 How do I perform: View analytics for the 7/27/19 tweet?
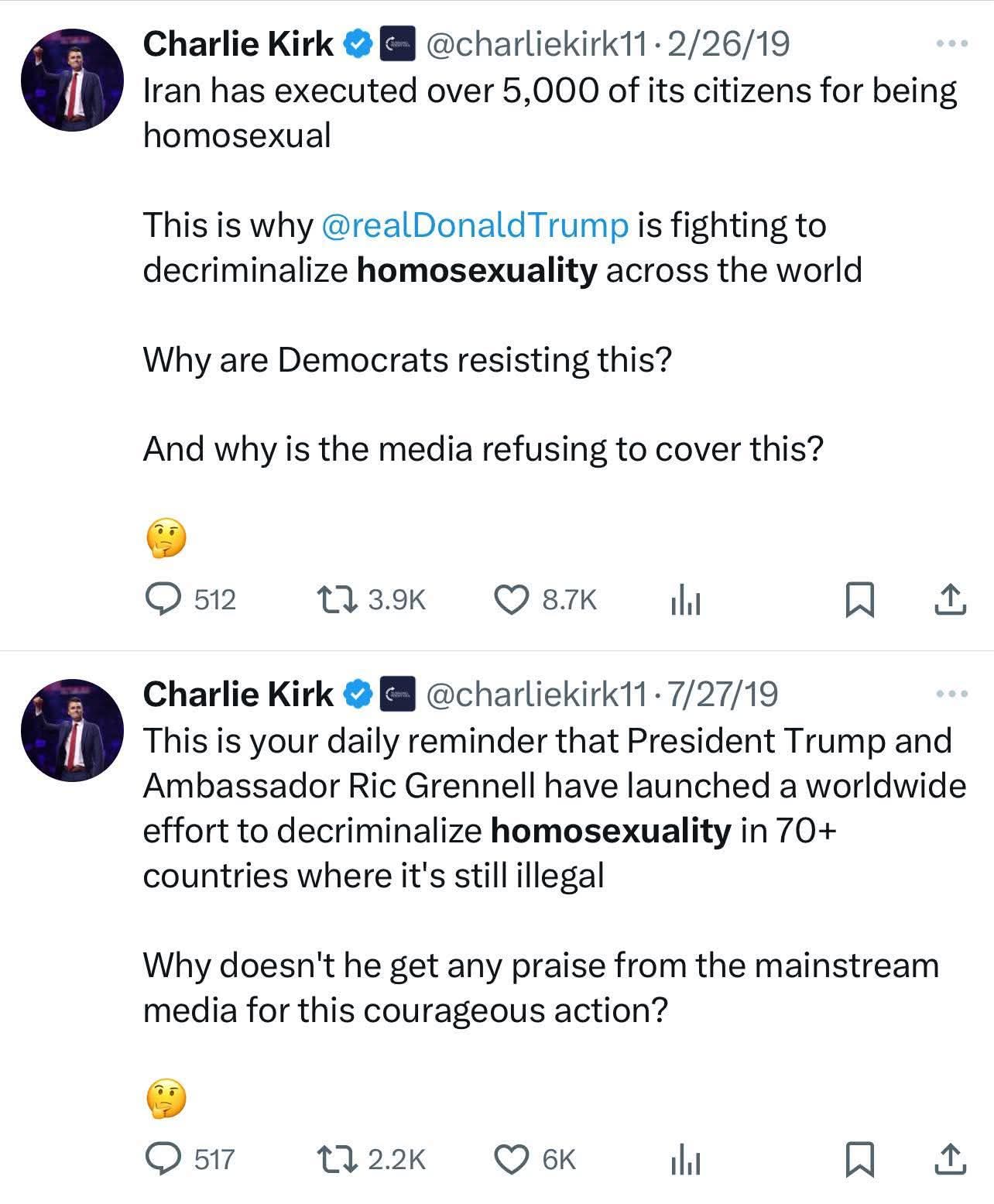pos(685,1160)
